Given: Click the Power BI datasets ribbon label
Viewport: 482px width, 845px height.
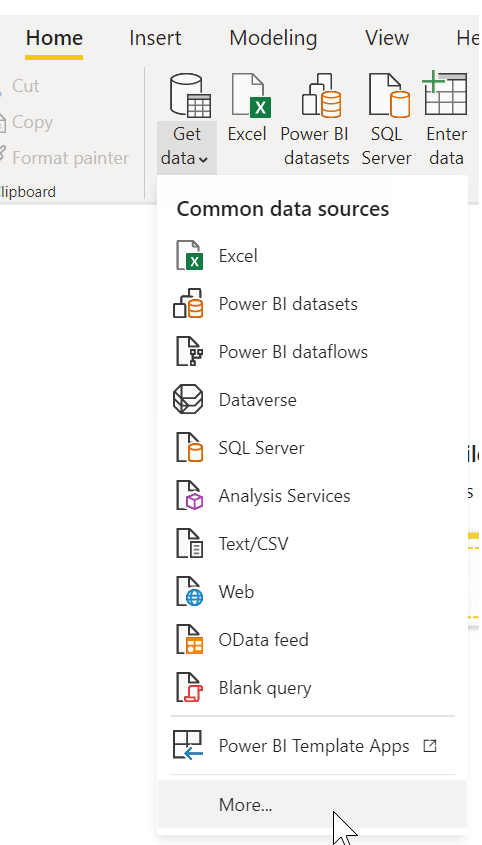Looking at the screenshot, I should click(x=315, y=146).
